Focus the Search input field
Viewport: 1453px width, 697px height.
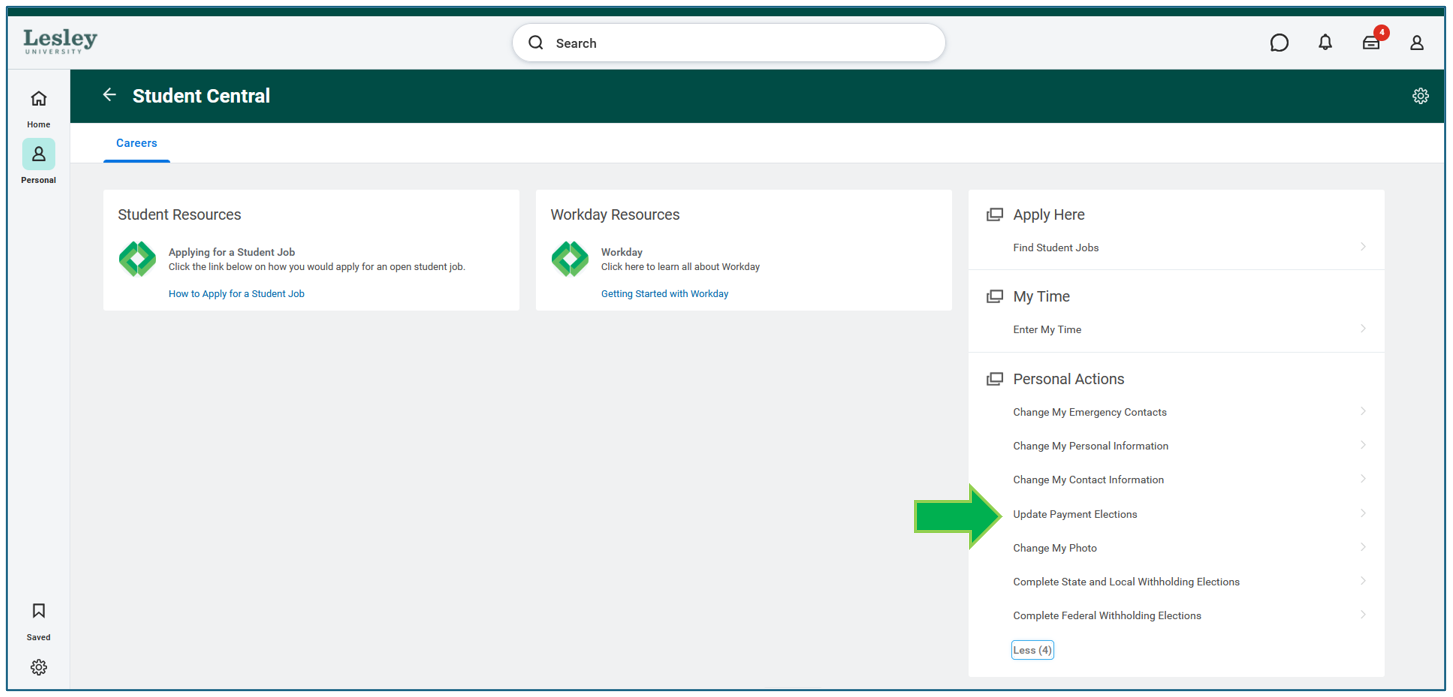(728, 43)
